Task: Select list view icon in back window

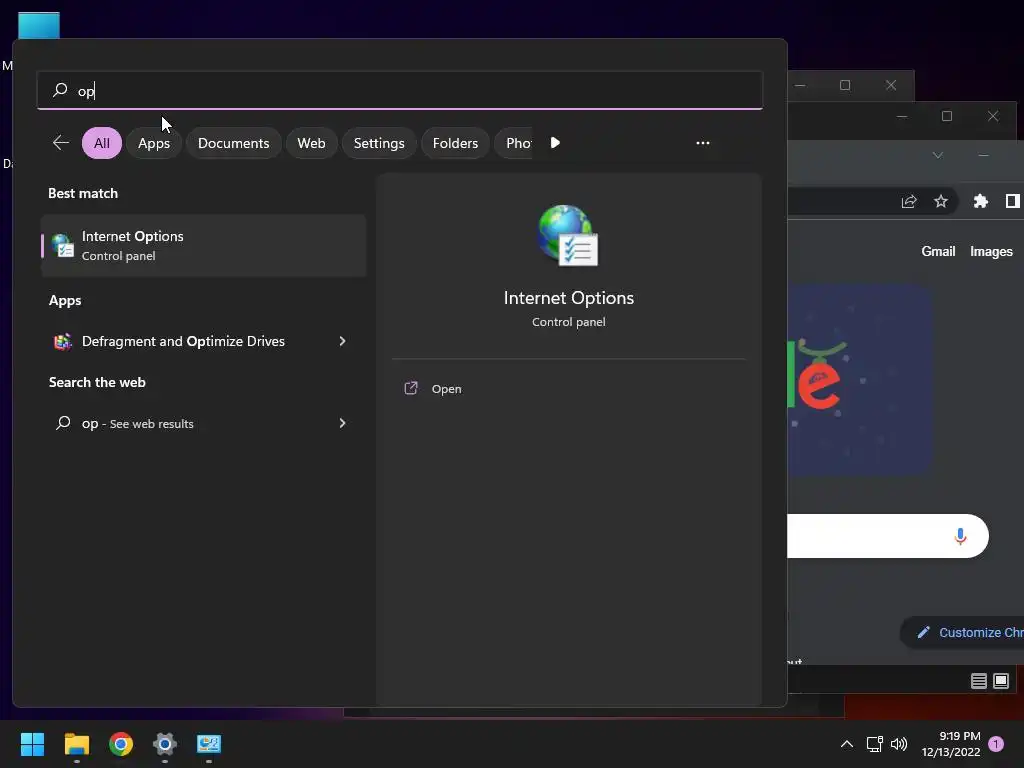Action: (978, 681)
